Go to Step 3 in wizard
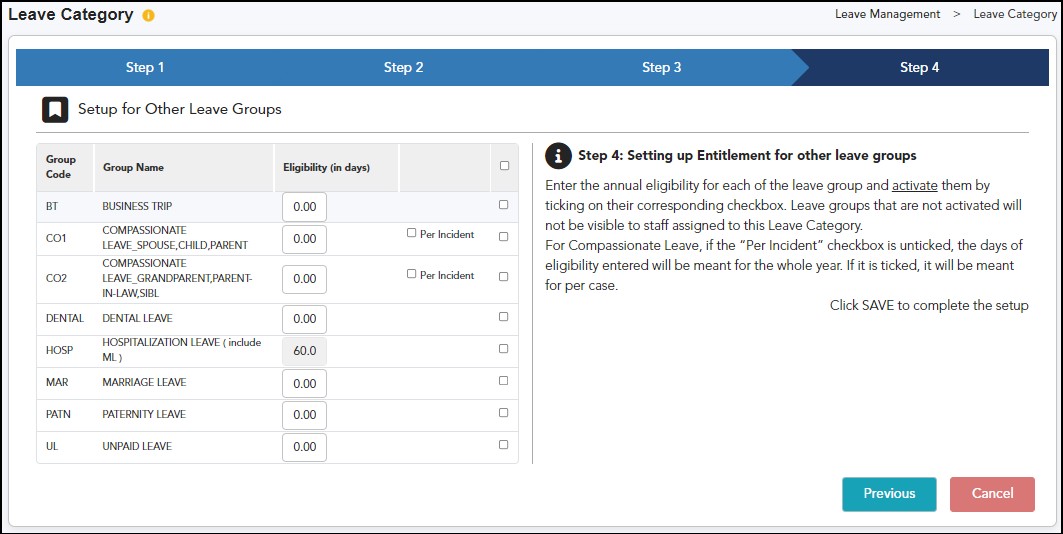1063x534 pixels. click(661, 68)
